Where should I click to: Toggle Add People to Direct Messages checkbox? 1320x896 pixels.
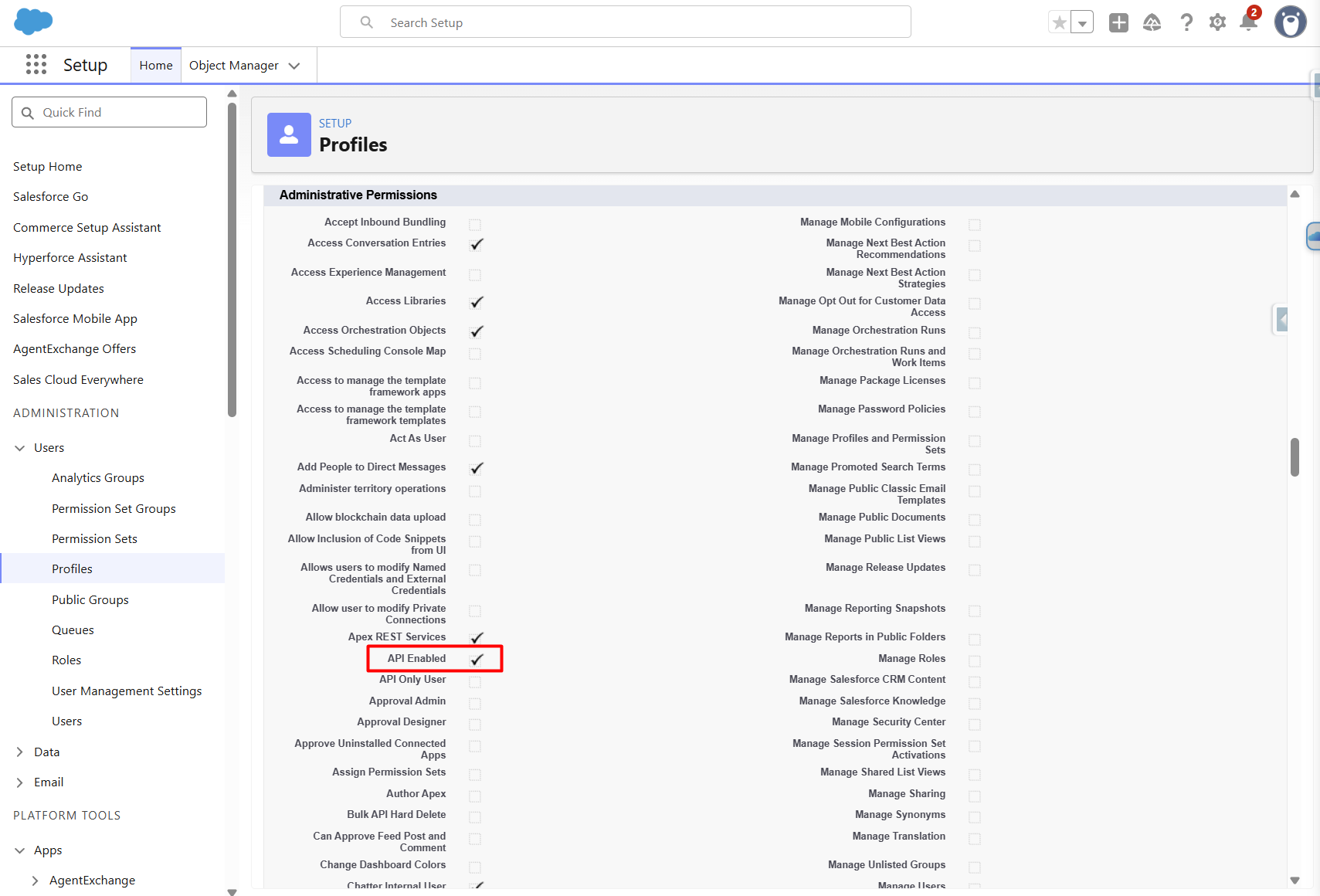pyautogui.click(x=477, y=468)
